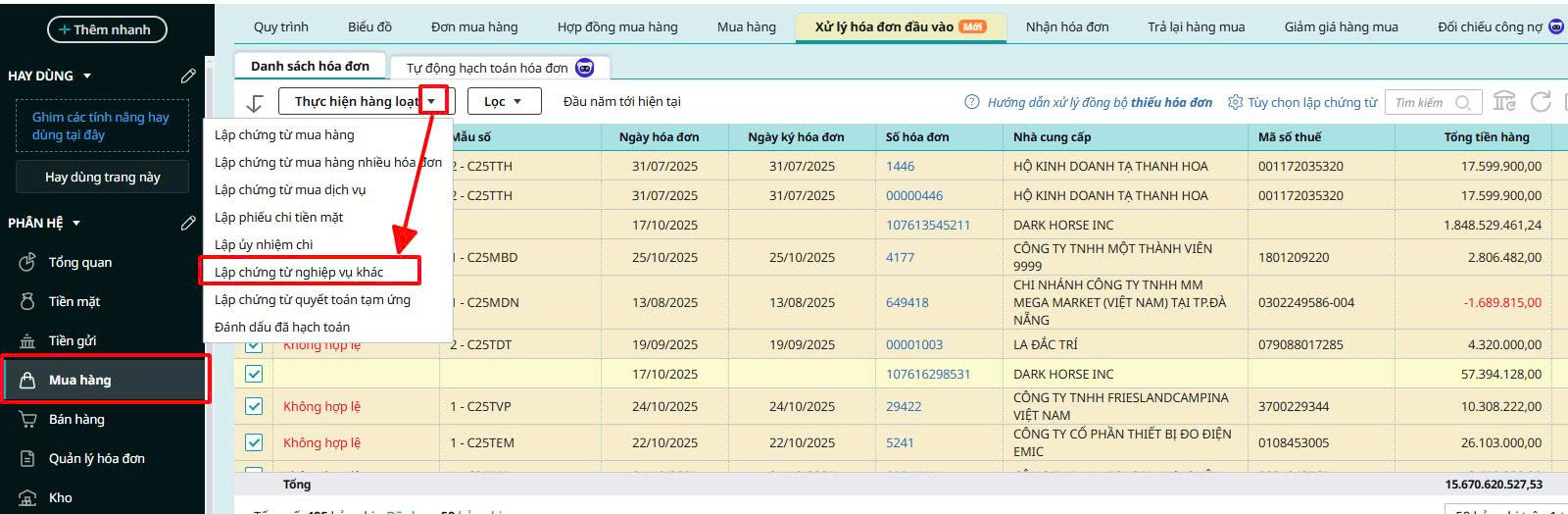Open the Lọc filter dropdown

[504, 101]
